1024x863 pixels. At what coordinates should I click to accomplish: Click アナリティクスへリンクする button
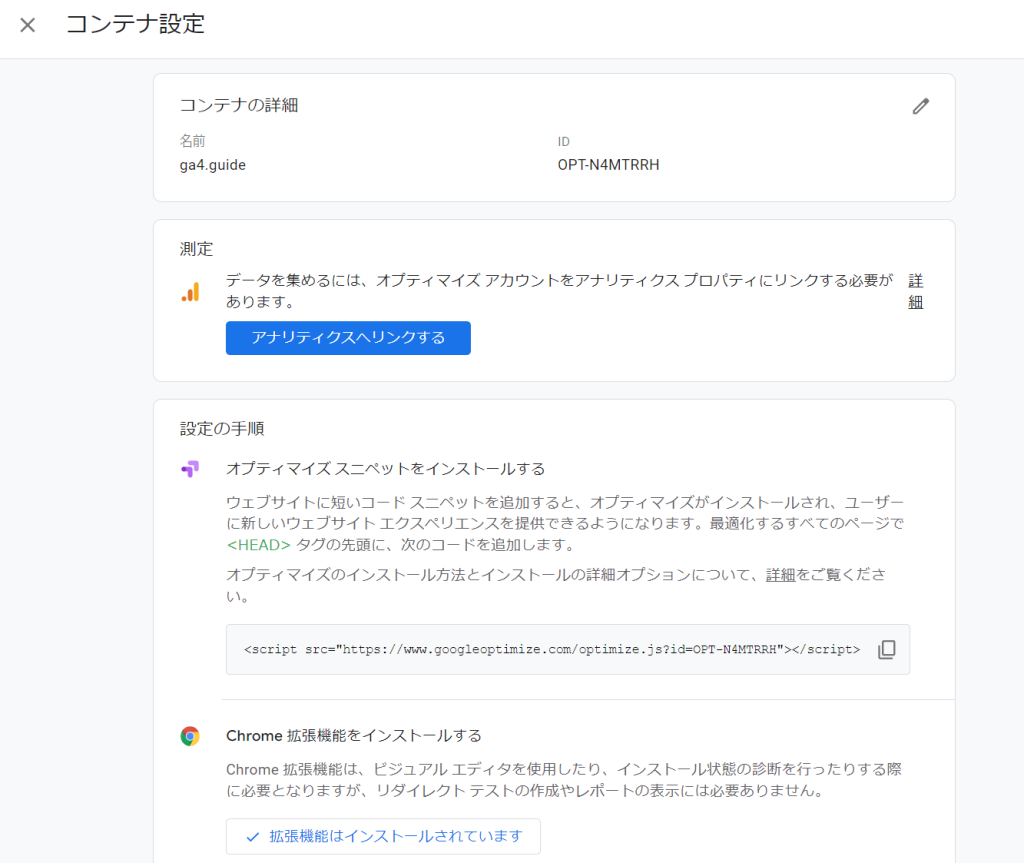[x=348, y=338]
